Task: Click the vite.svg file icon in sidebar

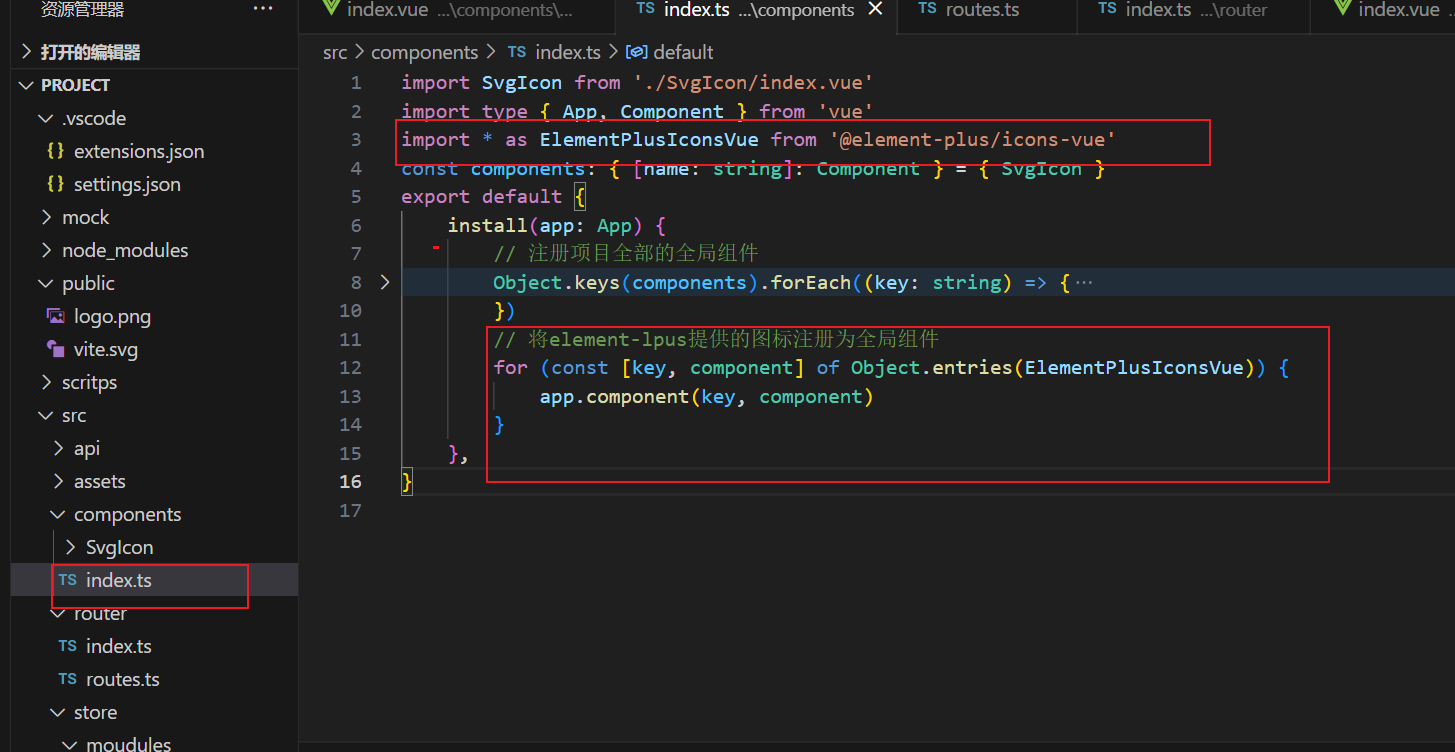Action: point(56,349)
